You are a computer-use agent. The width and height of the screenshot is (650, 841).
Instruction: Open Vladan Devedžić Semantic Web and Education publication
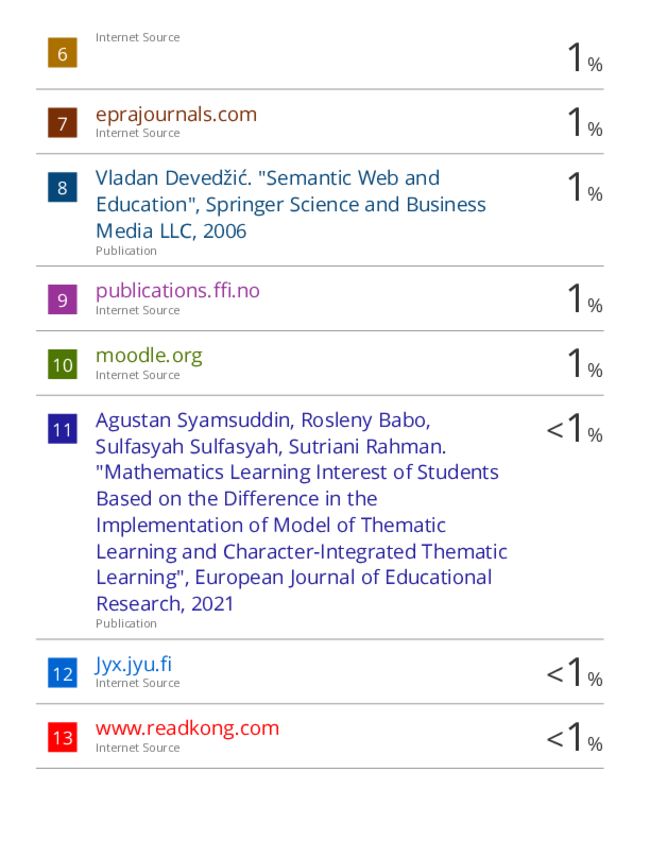tap(291, 204)
